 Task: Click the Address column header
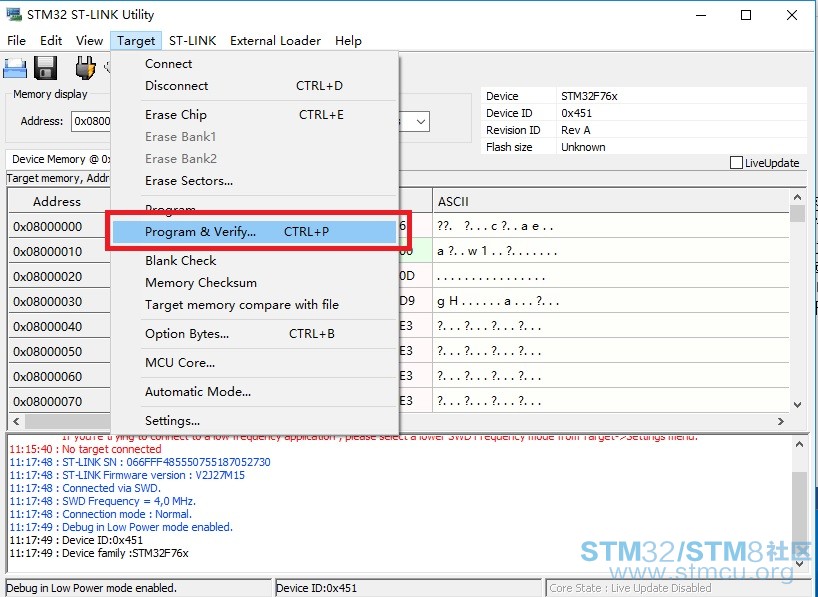point(57,201)
